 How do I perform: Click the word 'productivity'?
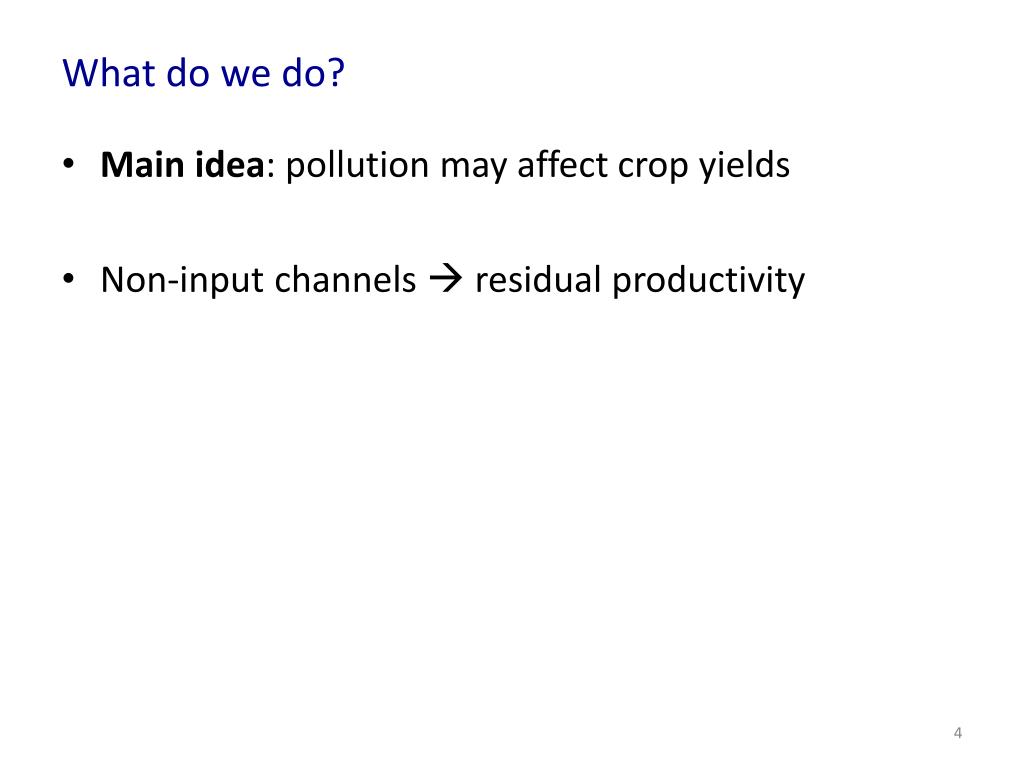click(709, 281)
